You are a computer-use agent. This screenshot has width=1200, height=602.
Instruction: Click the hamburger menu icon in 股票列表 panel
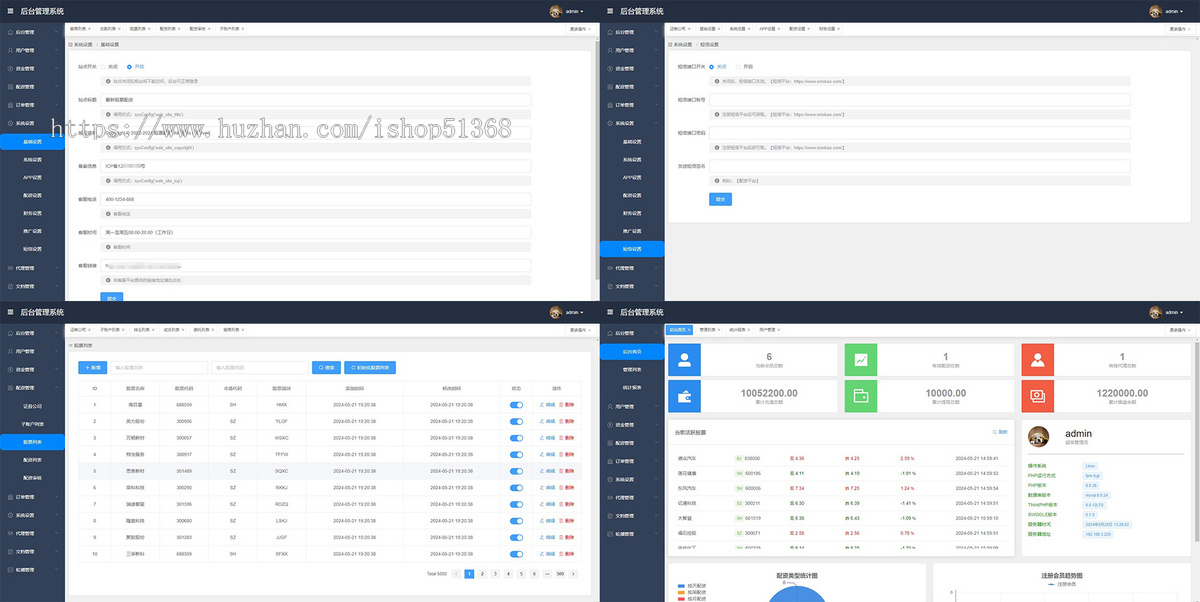click(x=10, y=312)
